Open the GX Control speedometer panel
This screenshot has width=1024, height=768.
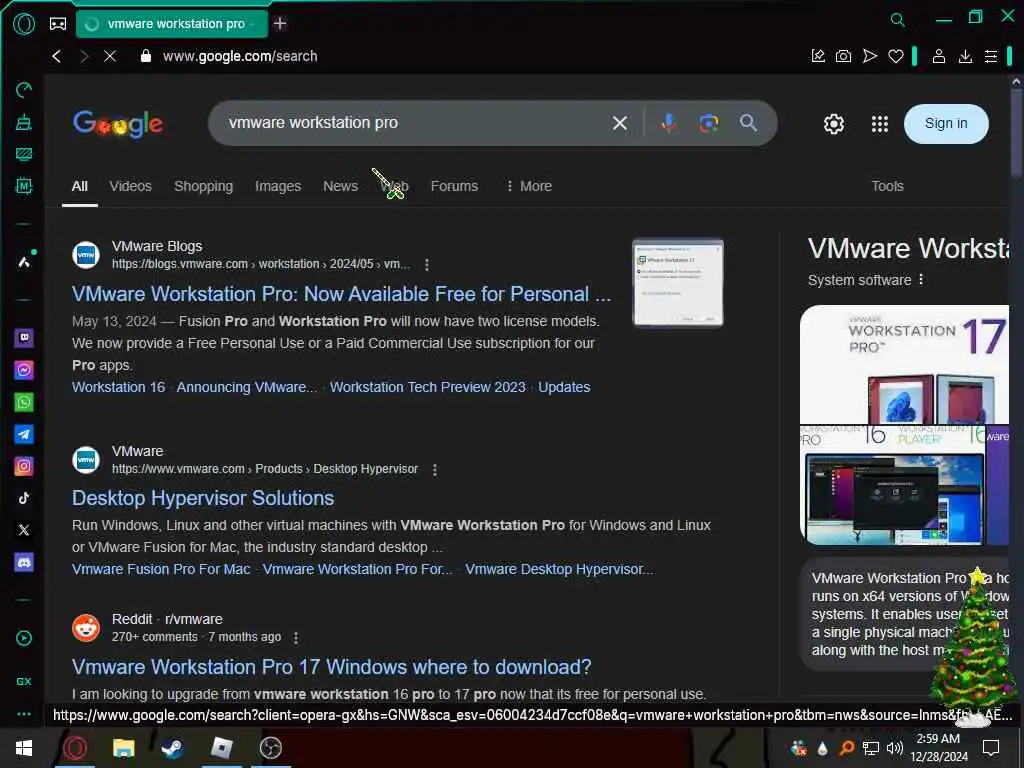(x=24, y=89)
